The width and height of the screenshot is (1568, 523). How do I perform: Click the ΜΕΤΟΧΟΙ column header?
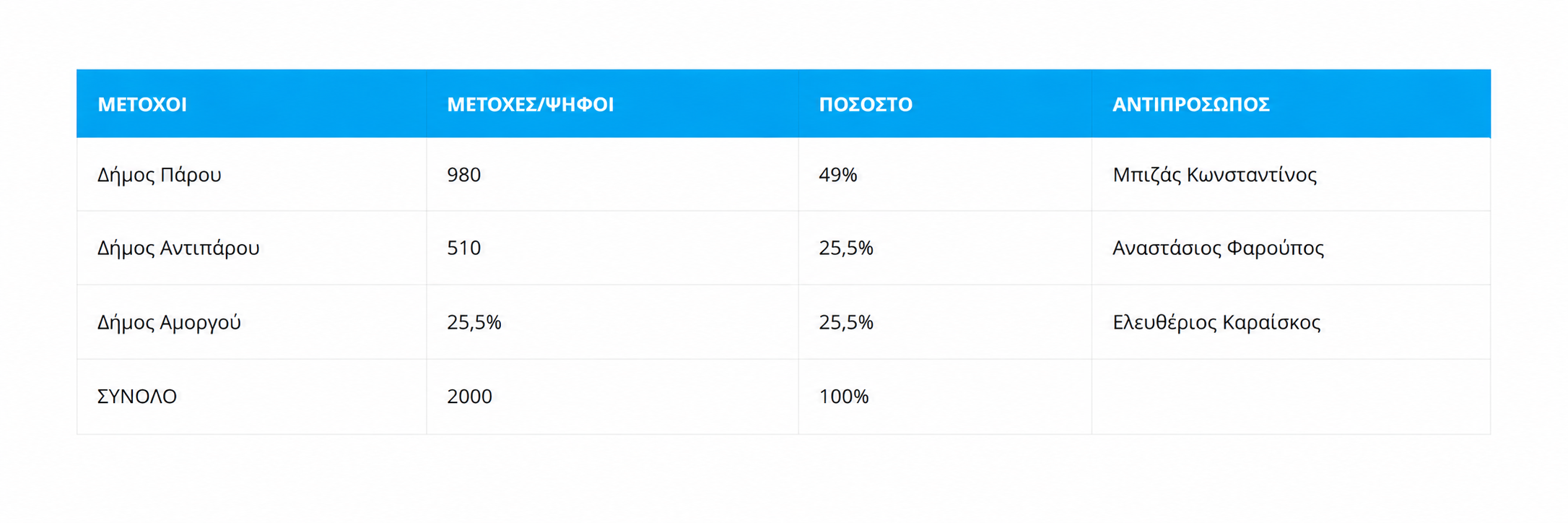142,104
